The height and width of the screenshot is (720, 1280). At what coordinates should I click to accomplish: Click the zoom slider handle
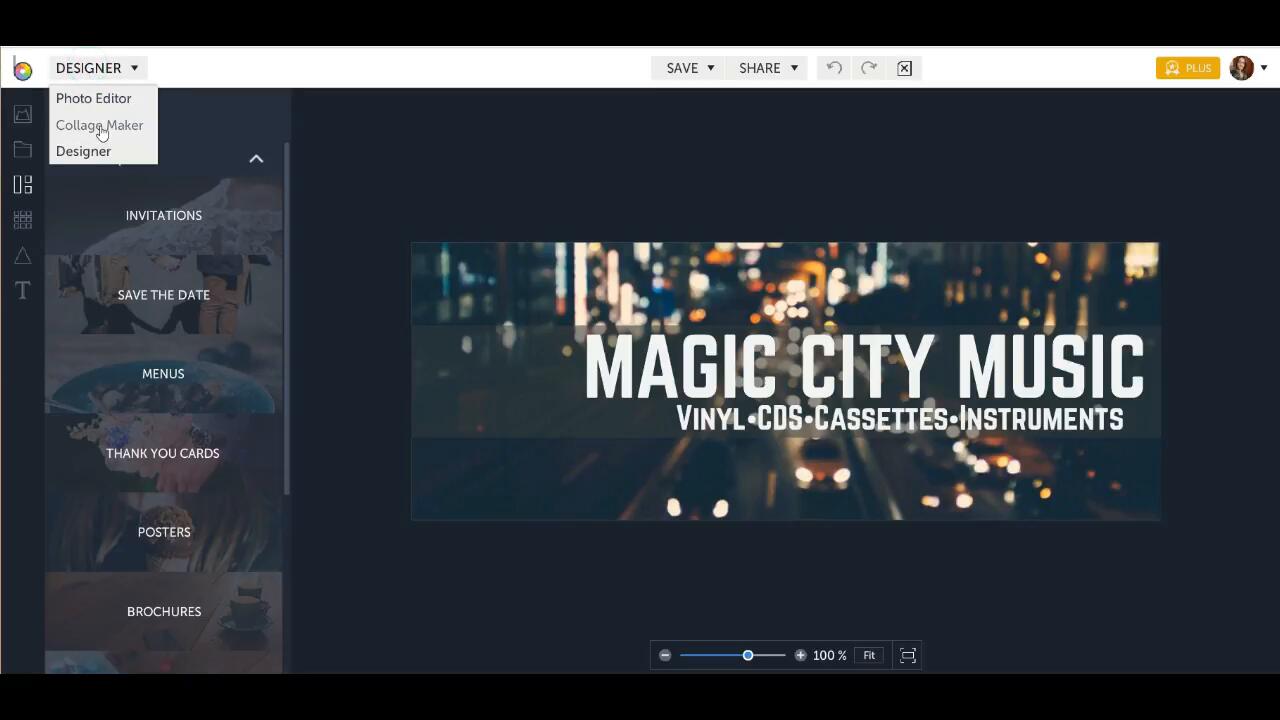coord(748,656)
